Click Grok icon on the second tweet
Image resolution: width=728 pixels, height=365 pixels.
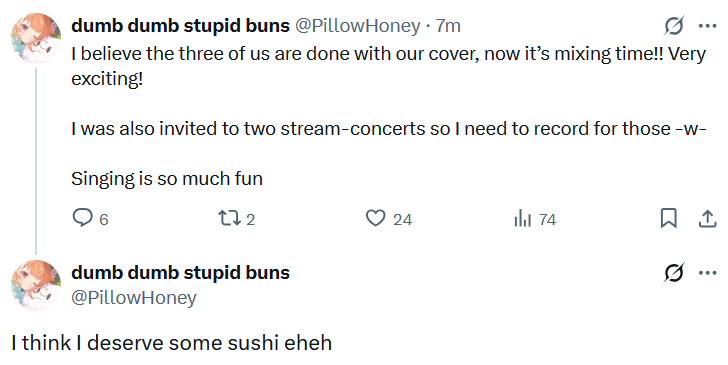click(x=673, y=273)
